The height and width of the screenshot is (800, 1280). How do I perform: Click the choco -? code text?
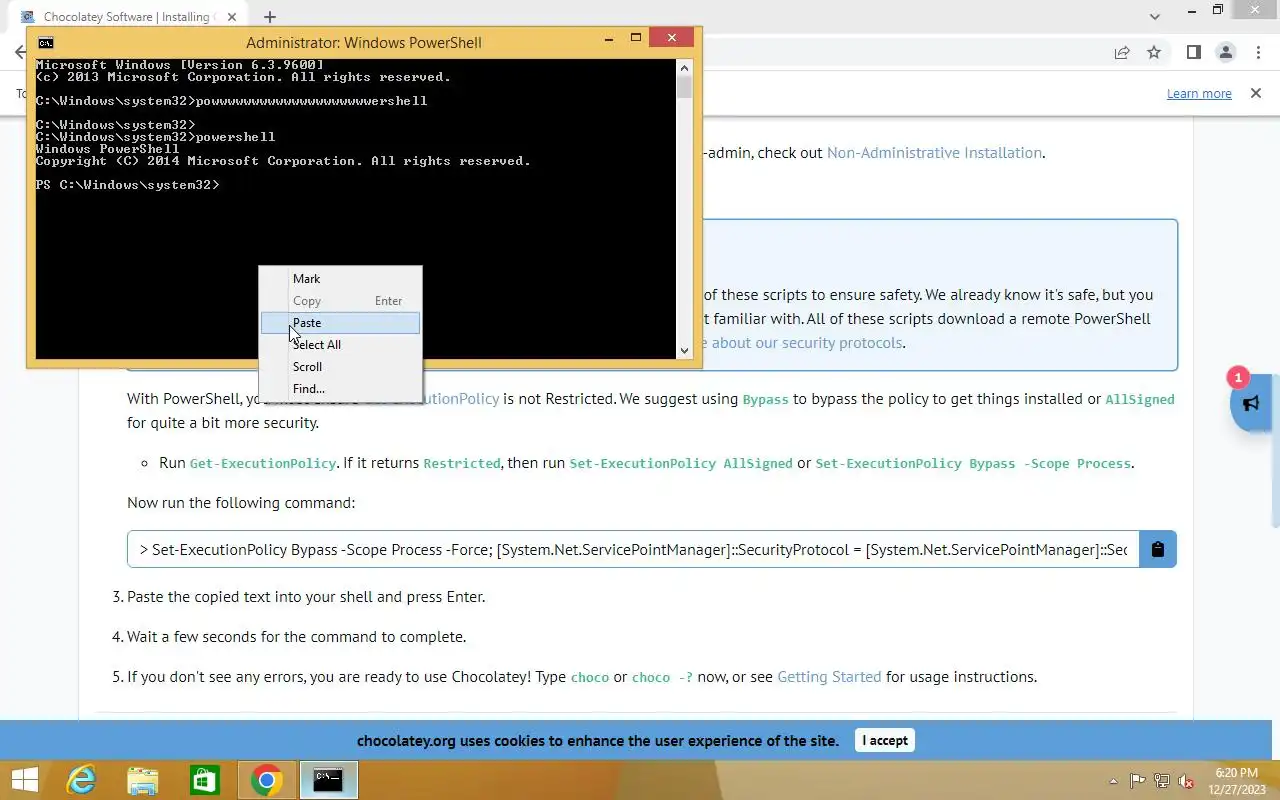pyautogui.click(x=662, y=677)
